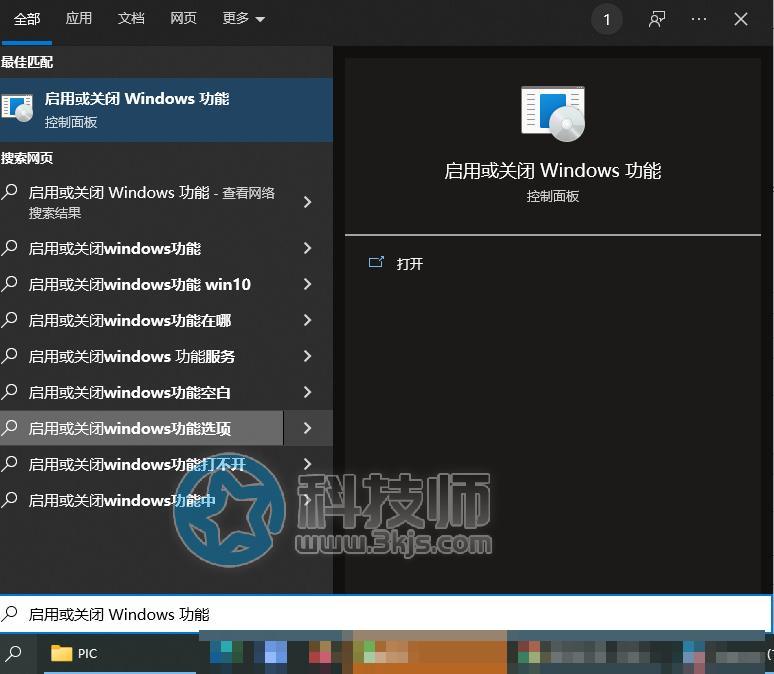Screen dimensions: 774x674
Task: Click the large Windows features icon in preview
Action: [x=553, y=113]
